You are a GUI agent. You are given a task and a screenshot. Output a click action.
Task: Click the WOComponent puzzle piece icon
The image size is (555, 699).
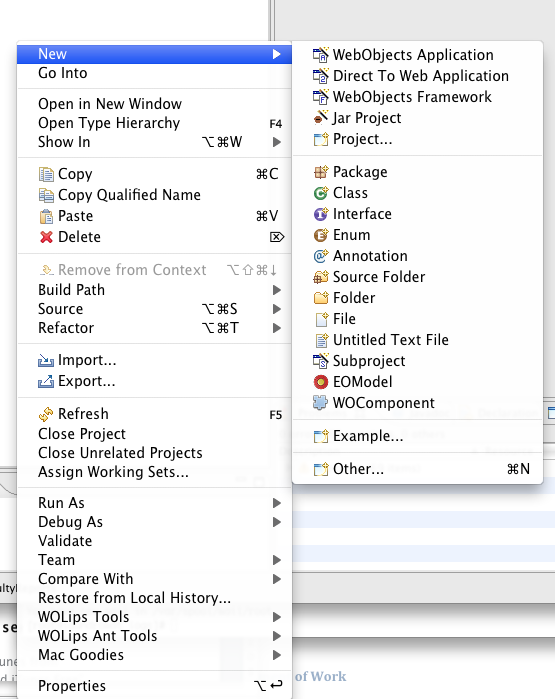[x=320, y=402]
